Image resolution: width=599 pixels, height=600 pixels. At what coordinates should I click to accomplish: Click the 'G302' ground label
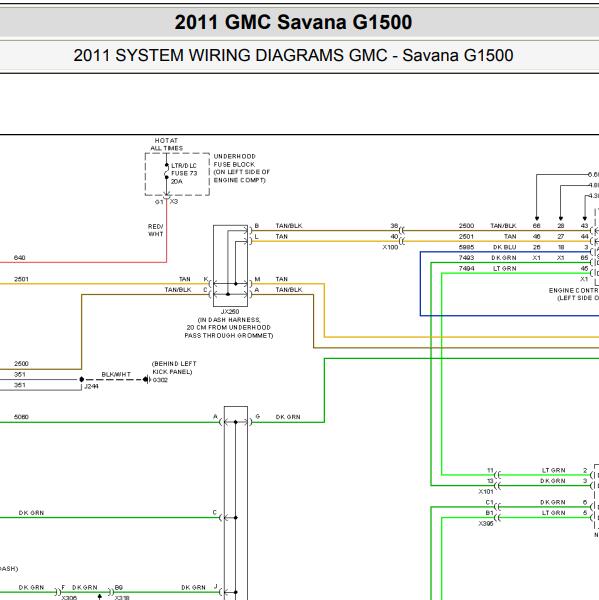point(160,380)
